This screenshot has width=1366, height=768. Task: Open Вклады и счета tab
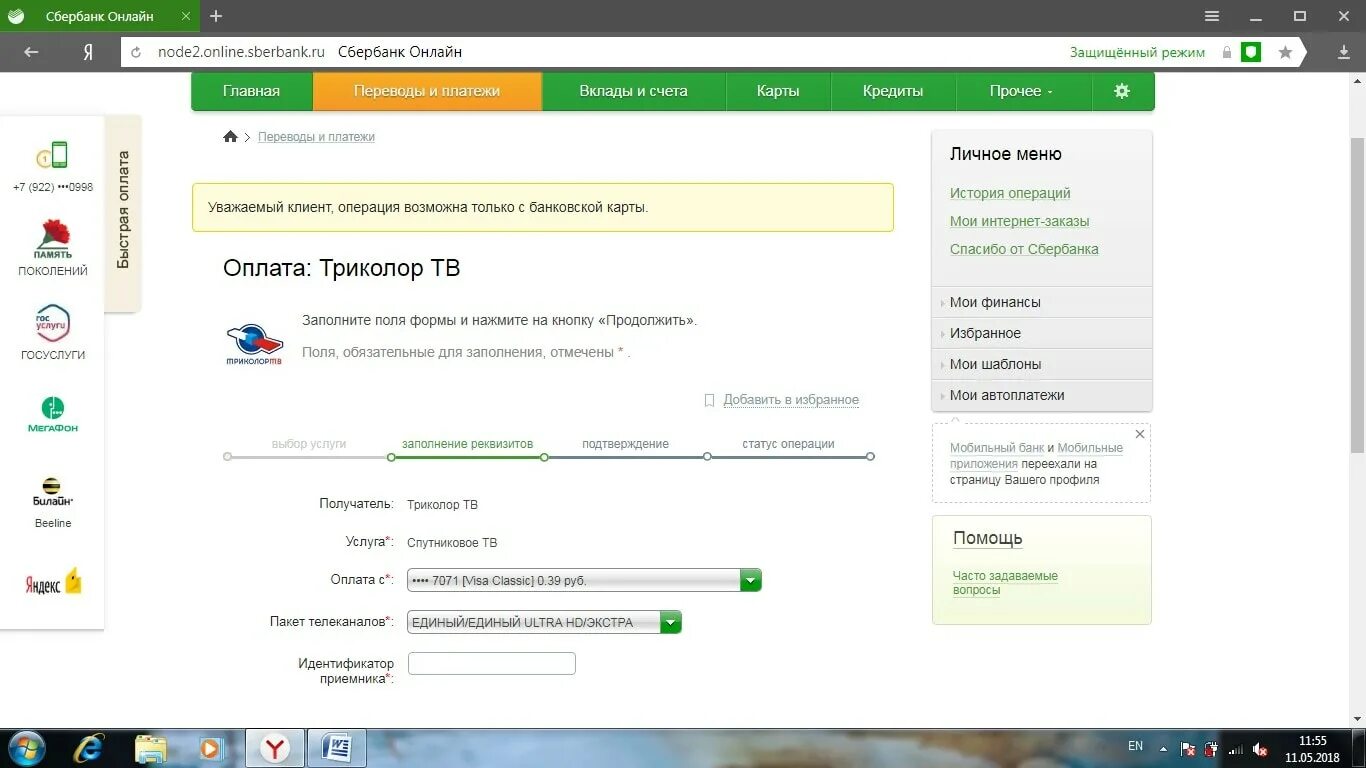633,91
